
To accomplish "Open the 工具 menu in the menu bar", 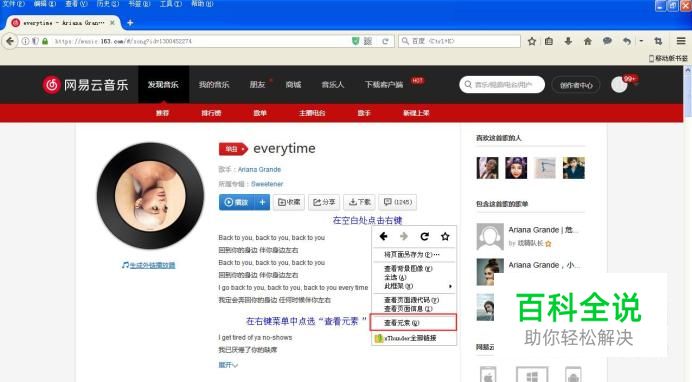I will (x=170, y=4).
